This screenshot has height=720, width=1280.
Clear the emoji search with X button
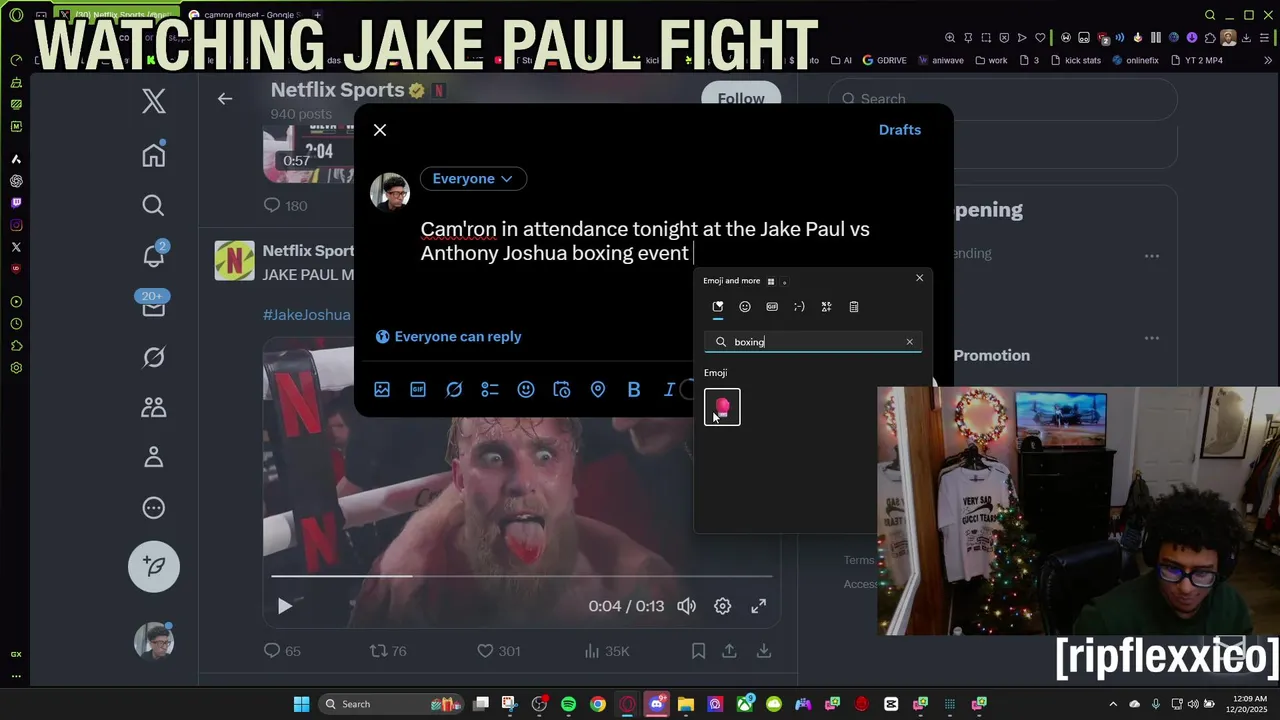coord(909,342)
